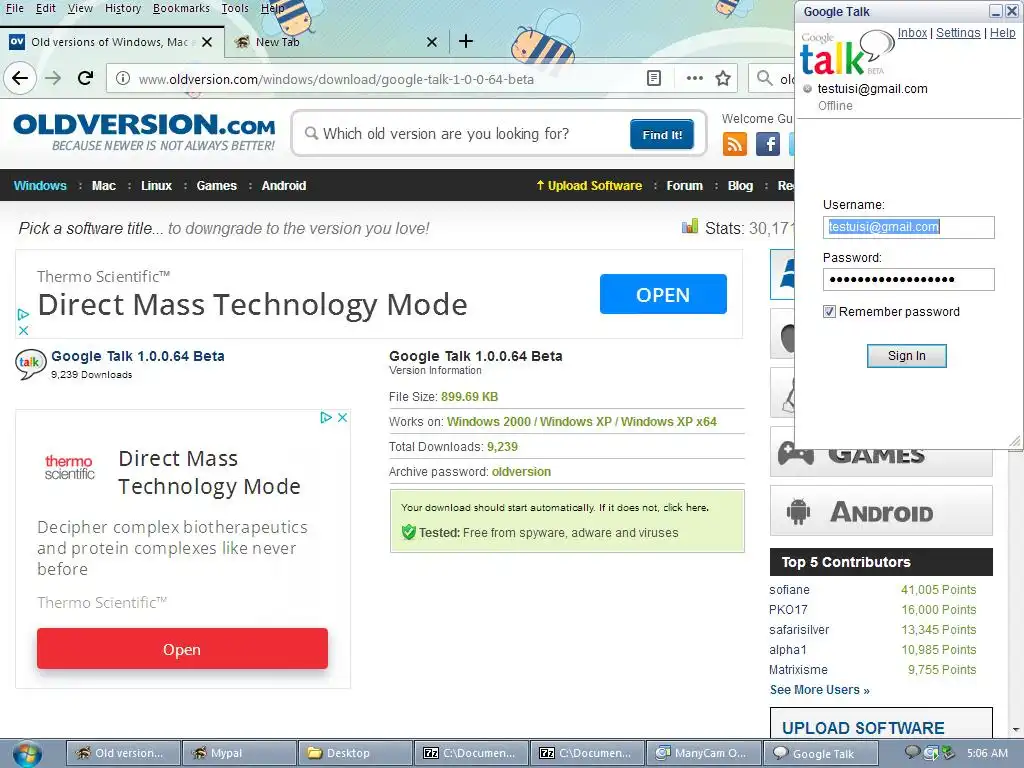This screenshot has width=1024, height=768.
Task: Open the Edit menu
Action: 45,8
